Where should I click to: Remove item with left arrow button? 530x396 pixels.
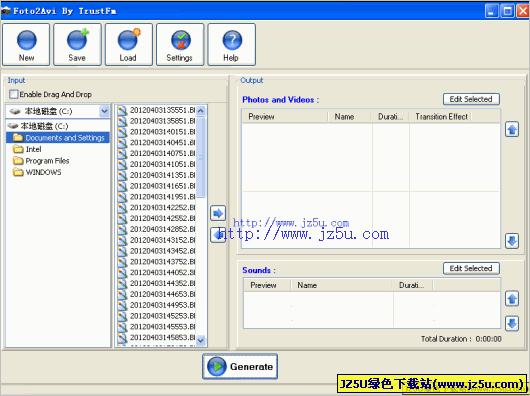pyautogui.click(x=218, y=235)
